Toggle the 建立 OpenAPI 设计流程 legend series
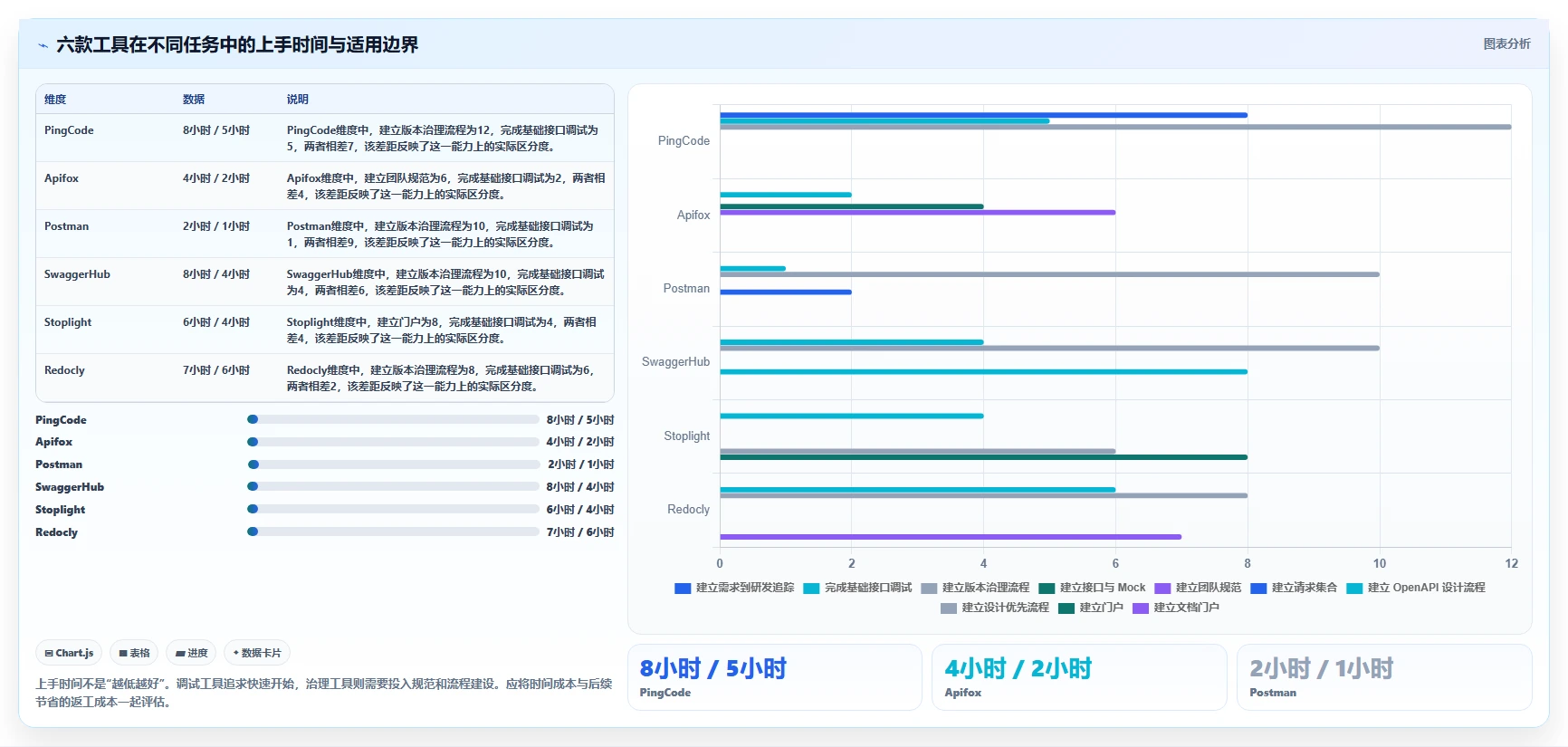Screen dimensions: 1568x747 coord(1416,588)
